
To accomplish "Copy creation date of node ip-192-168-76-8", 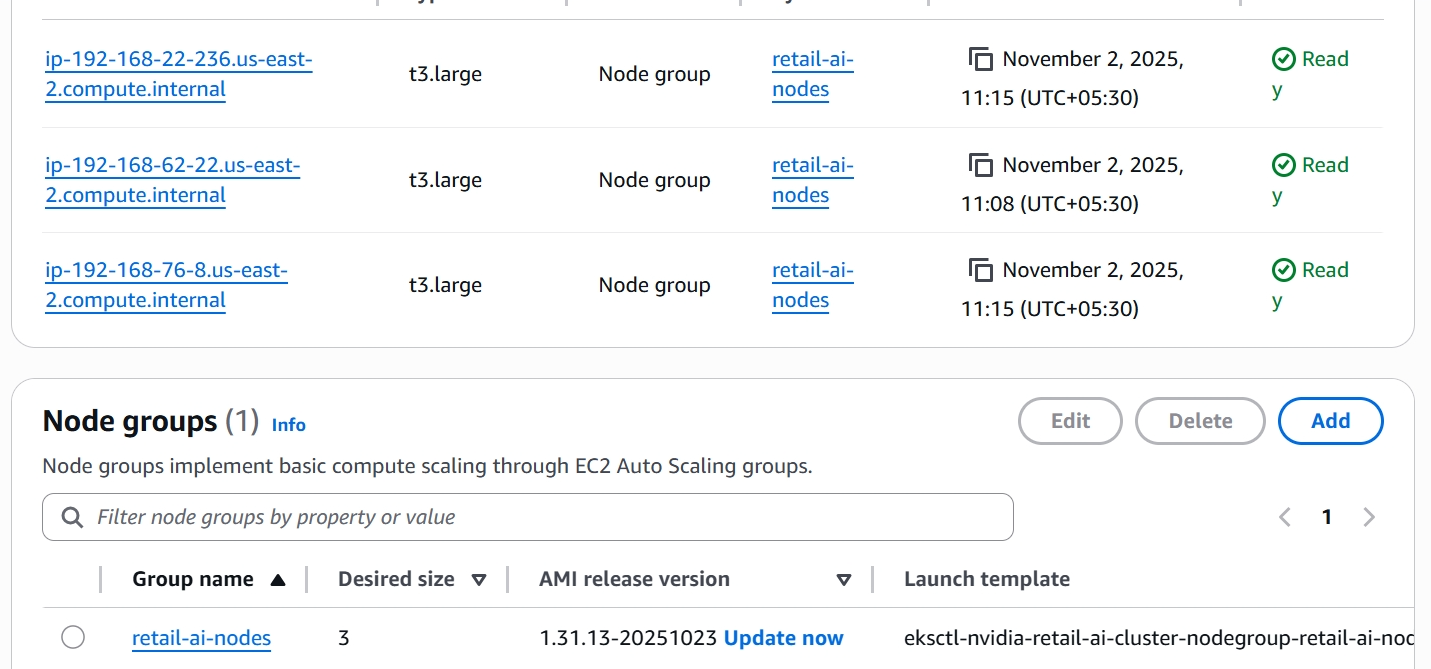I will pyautogui.click(x=981, y=270).
